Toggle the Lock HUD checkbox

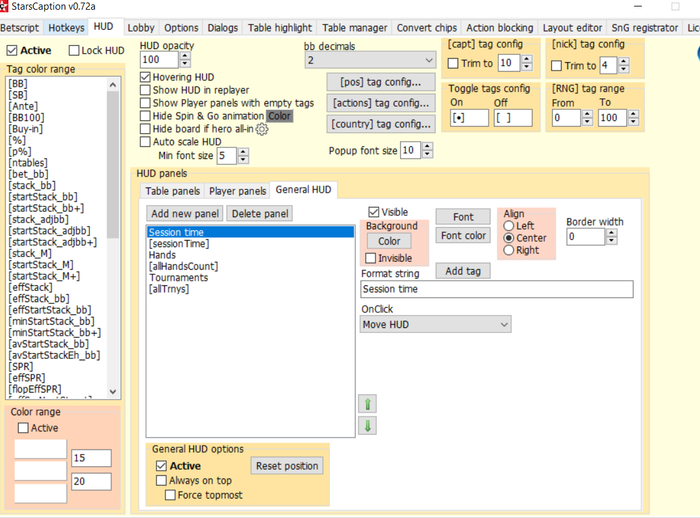pos(75,50)
